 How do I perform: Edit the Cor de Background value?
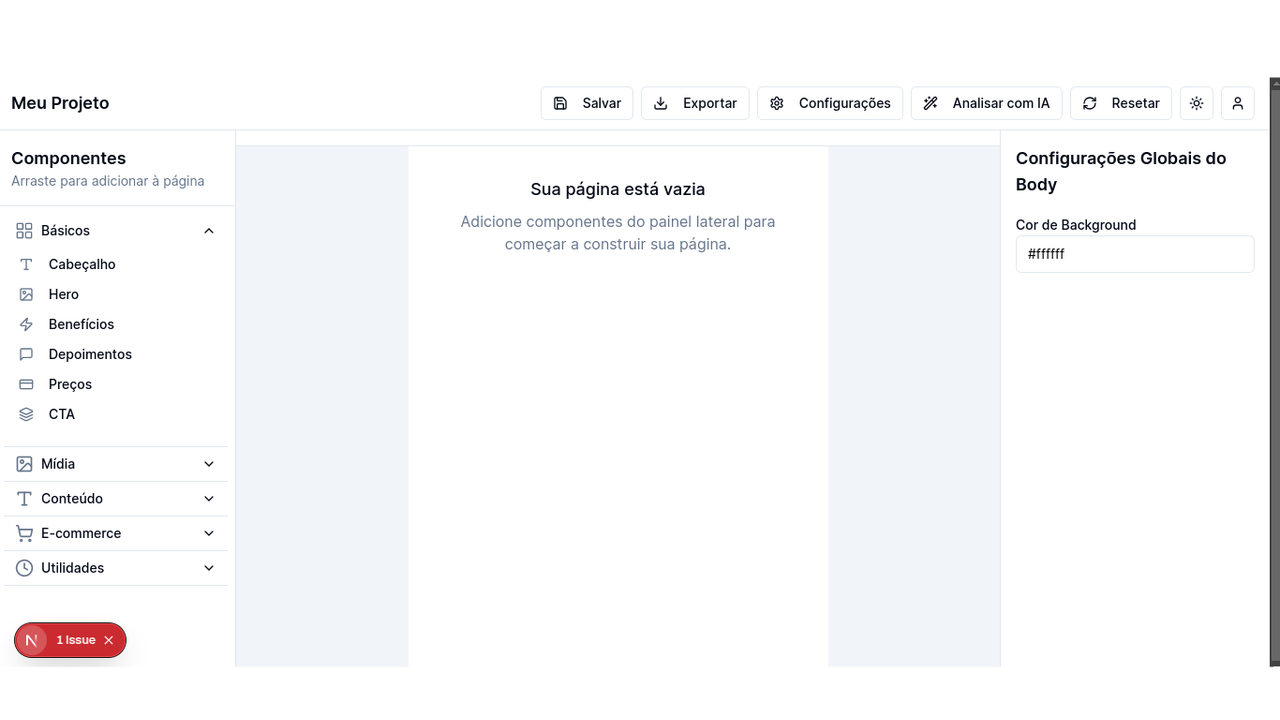[1134, 254]
